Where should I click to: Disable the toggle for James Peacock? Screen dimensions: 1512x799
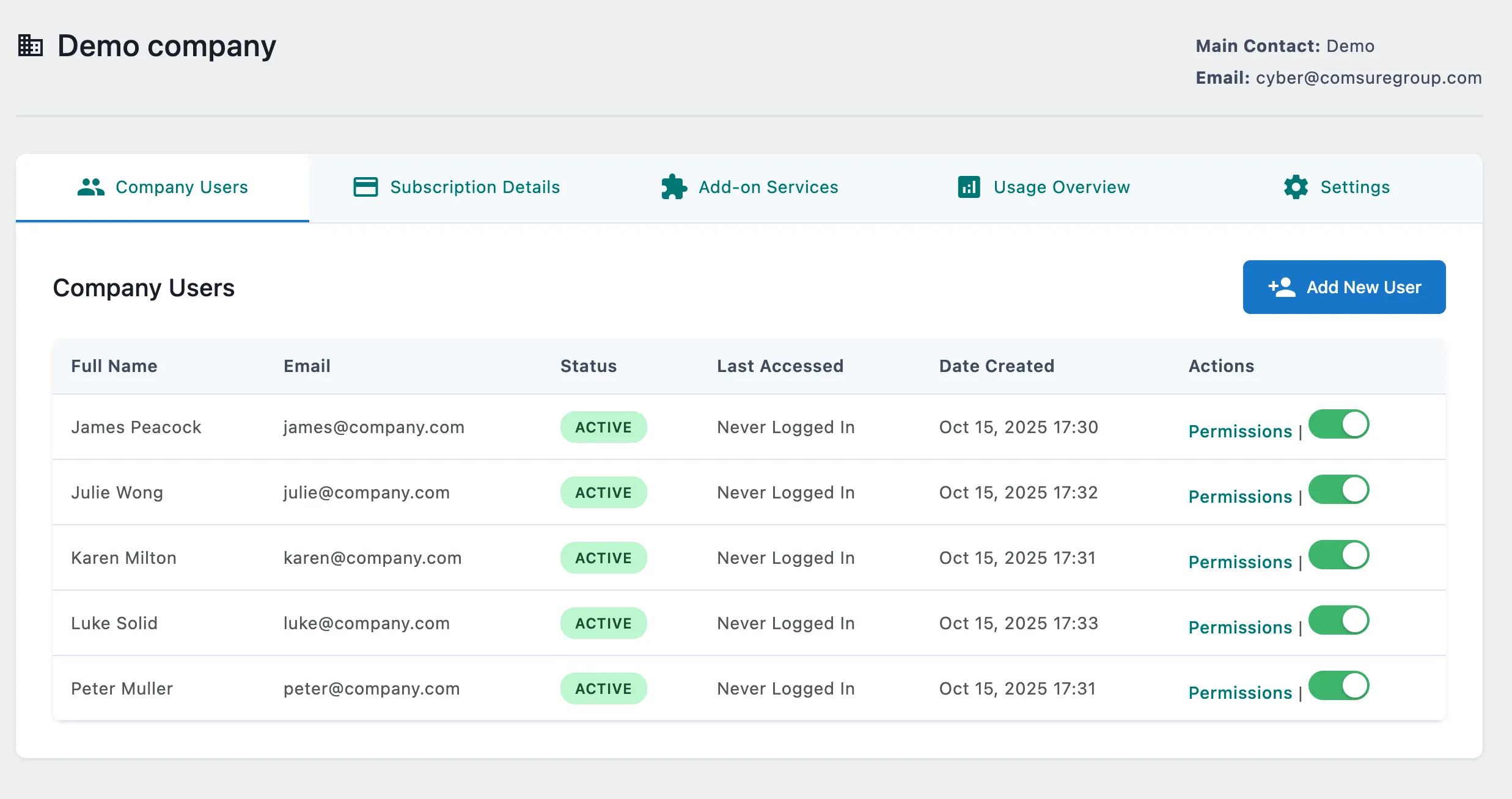[1339, 423]
